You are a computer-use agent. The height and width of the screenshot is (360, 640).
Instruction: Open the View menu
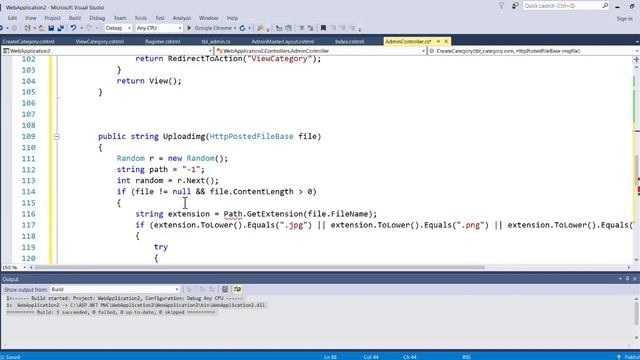click(x=31, y=18)
